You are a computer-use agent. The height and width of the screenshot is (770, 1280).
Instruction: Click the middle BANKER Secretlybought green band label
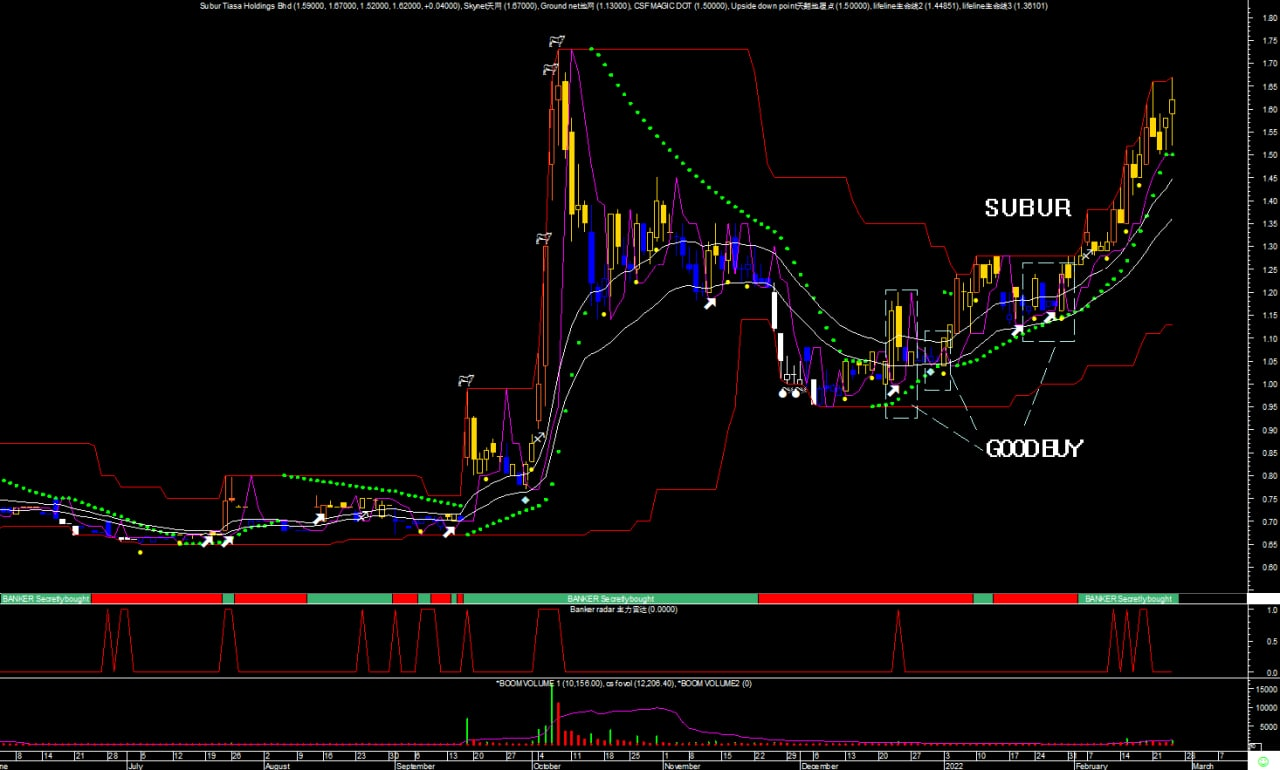611,598
